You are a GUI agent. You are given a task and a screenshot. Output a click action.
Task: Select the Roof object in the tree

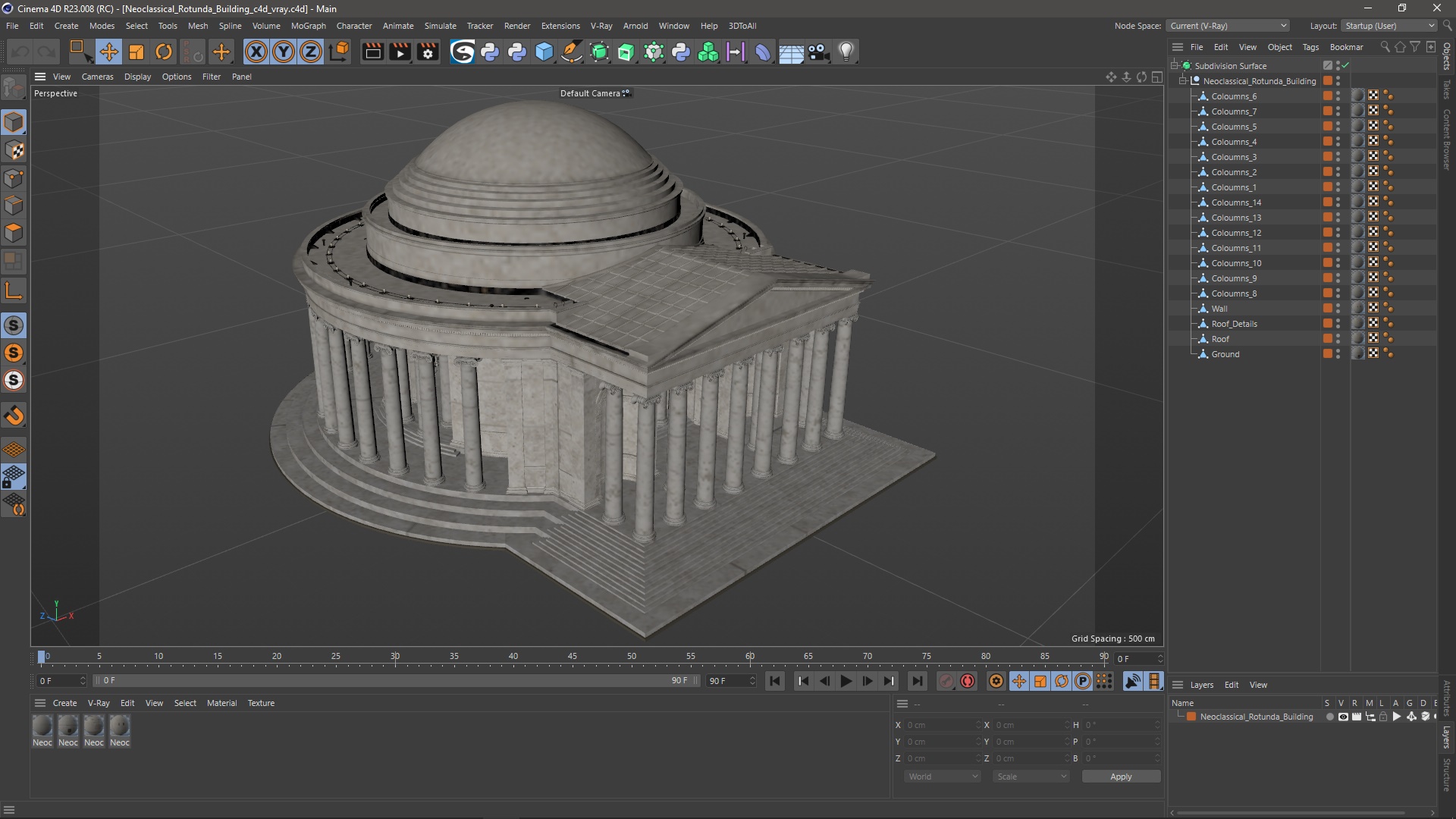click(1220, 339)
